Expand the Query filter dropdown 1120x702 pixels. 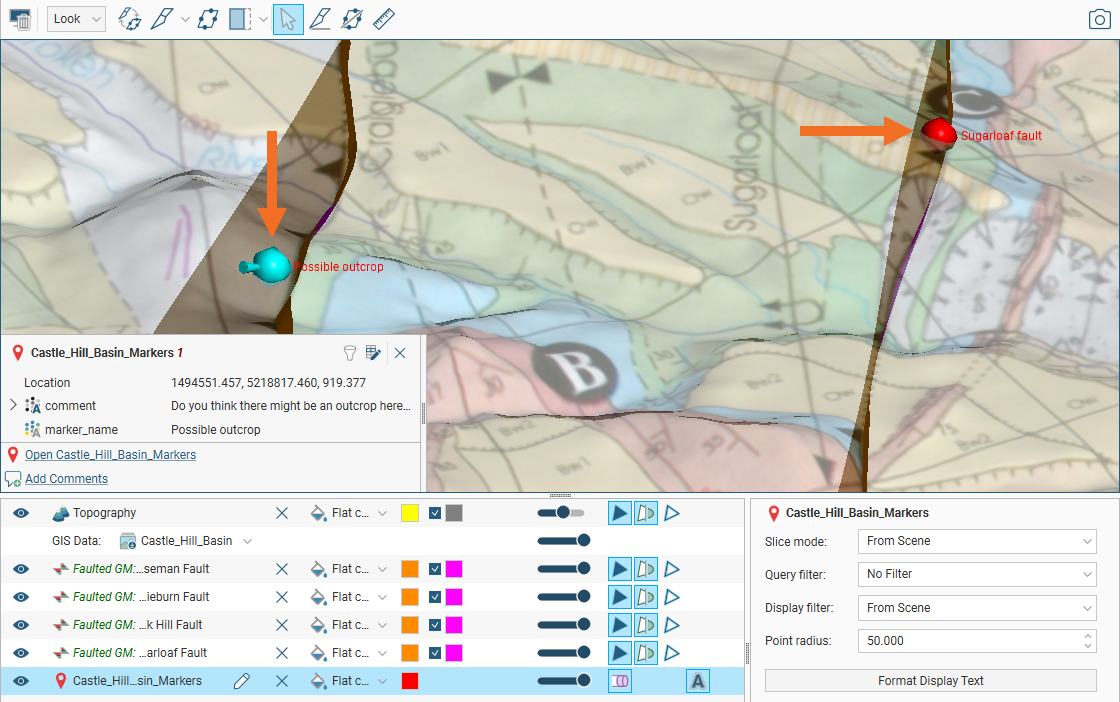tap(977, 574)
